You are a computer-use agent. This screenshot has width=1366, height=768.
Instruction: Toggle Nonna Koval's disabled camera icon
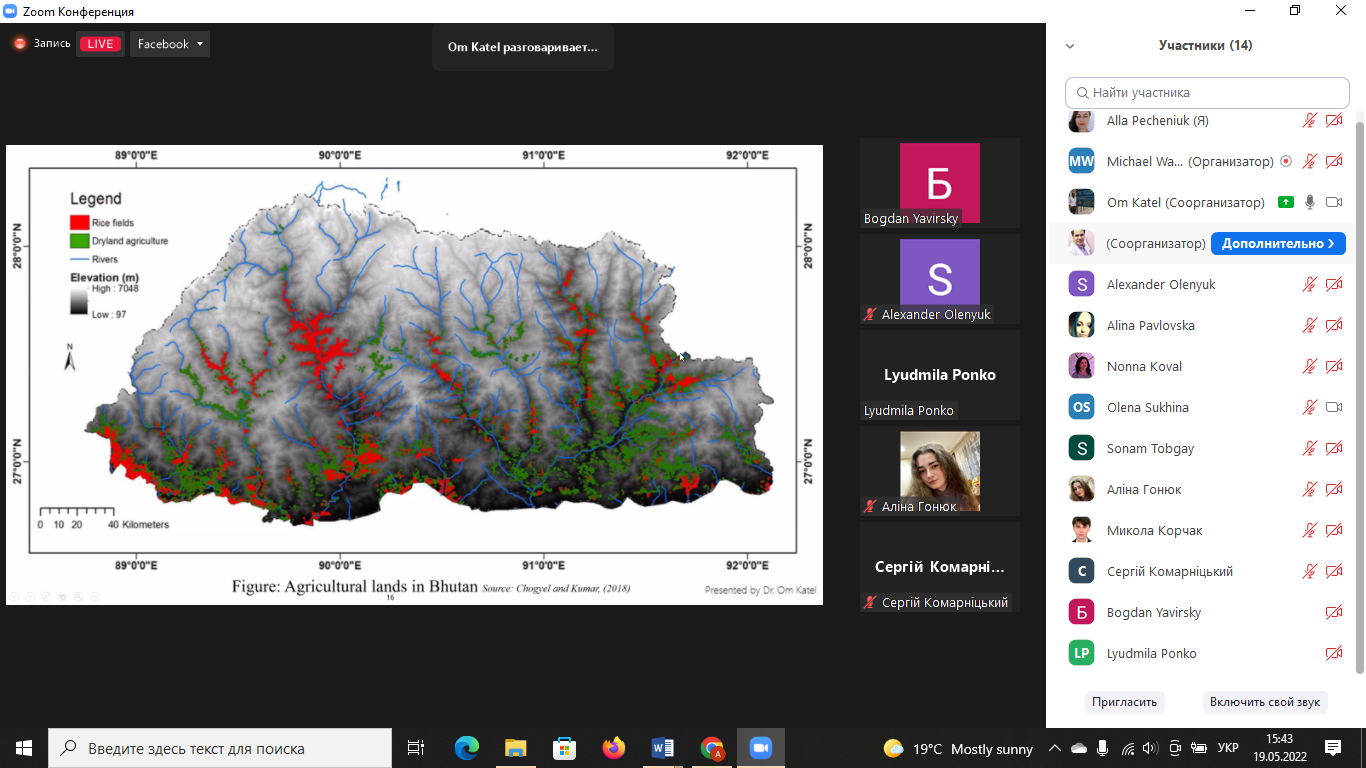1333,366
